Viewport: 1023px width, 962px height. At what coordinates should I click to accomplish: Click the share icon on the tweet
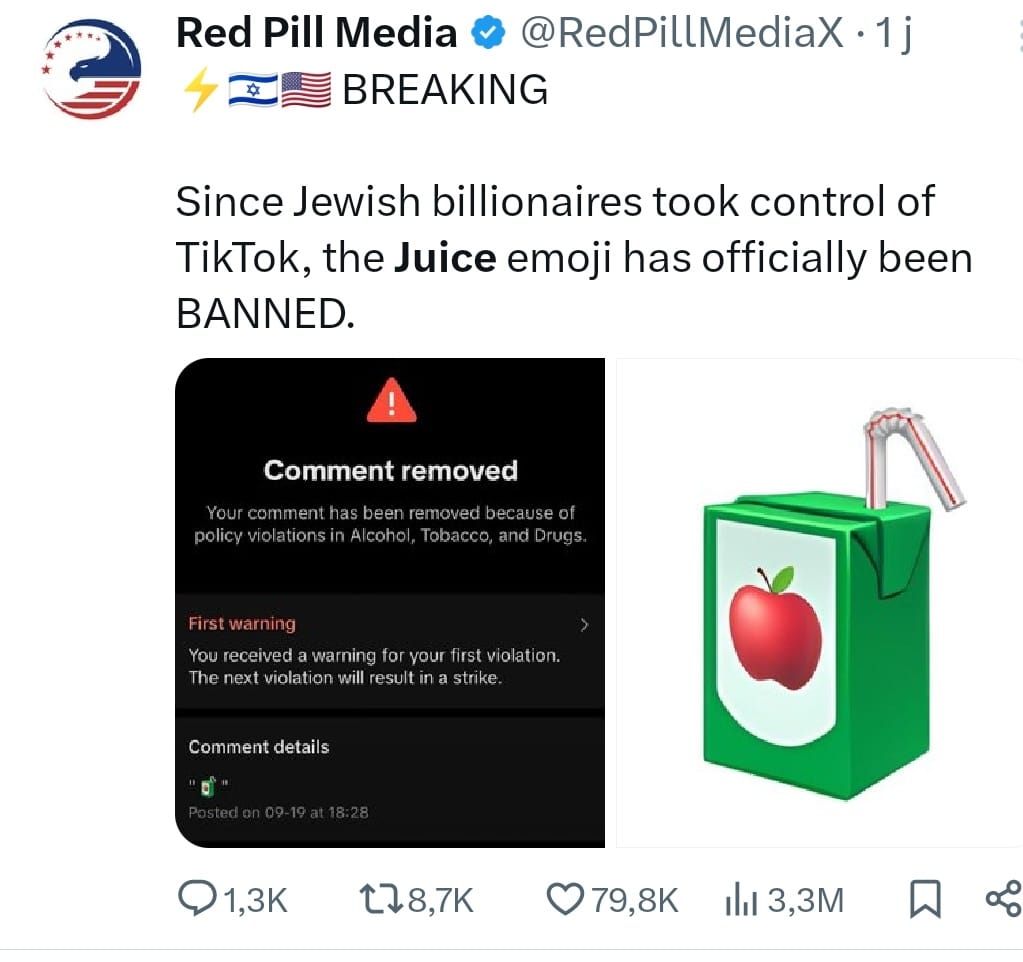coord(1003,899)
